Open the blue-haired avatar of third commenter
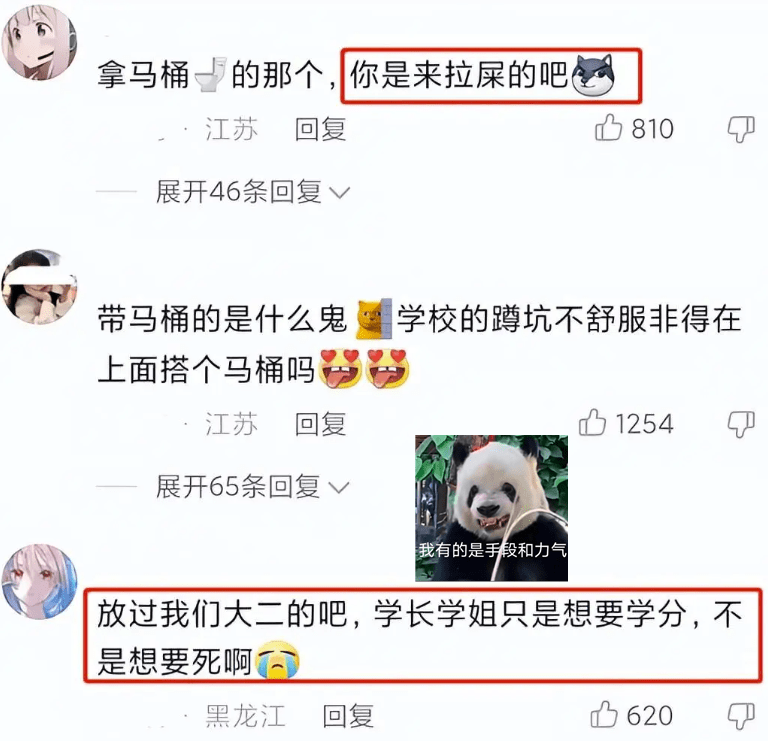Screen dimensions: 768x741 click(x=39, y=582)
